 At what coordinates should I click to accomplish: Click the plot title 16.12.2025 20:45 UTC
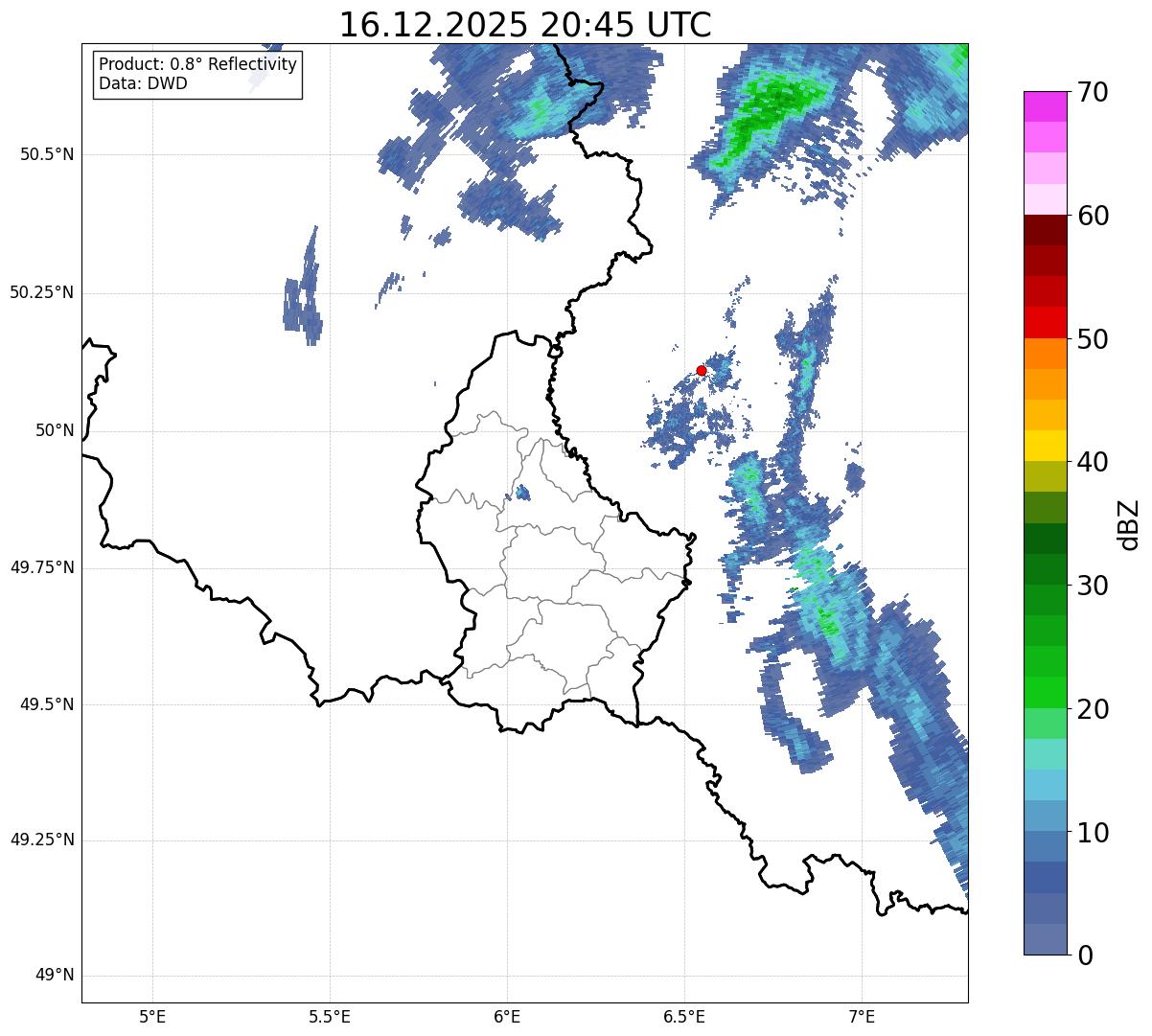pyautogui.click(x=525, y=25)
